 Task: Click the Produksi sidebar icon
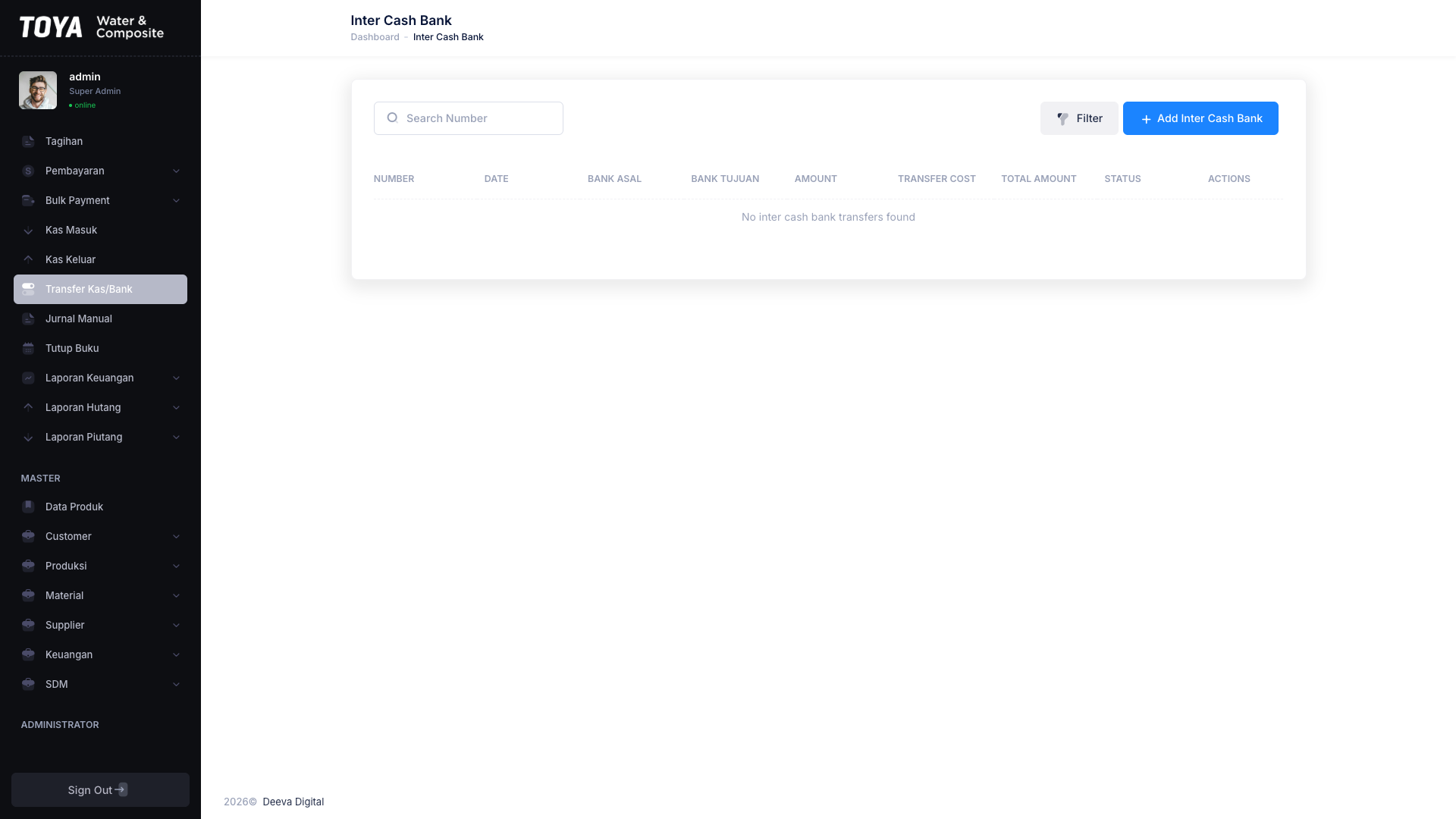point(28,566)
